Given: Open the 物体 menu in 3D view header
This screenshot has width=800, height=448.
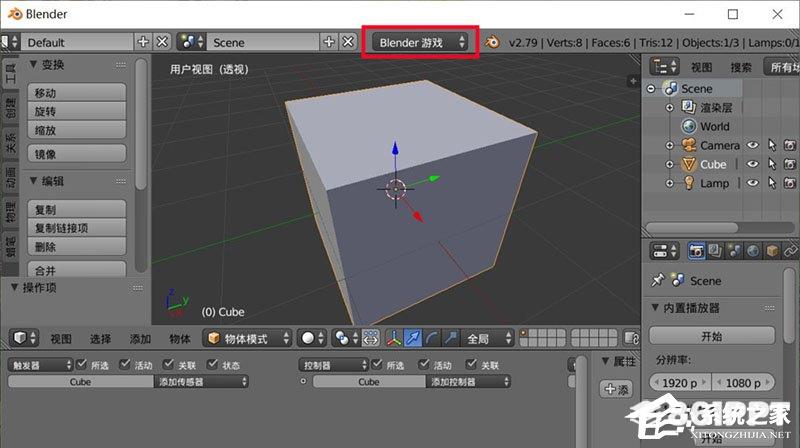Looking at the screenshot, I should point(180,338).
